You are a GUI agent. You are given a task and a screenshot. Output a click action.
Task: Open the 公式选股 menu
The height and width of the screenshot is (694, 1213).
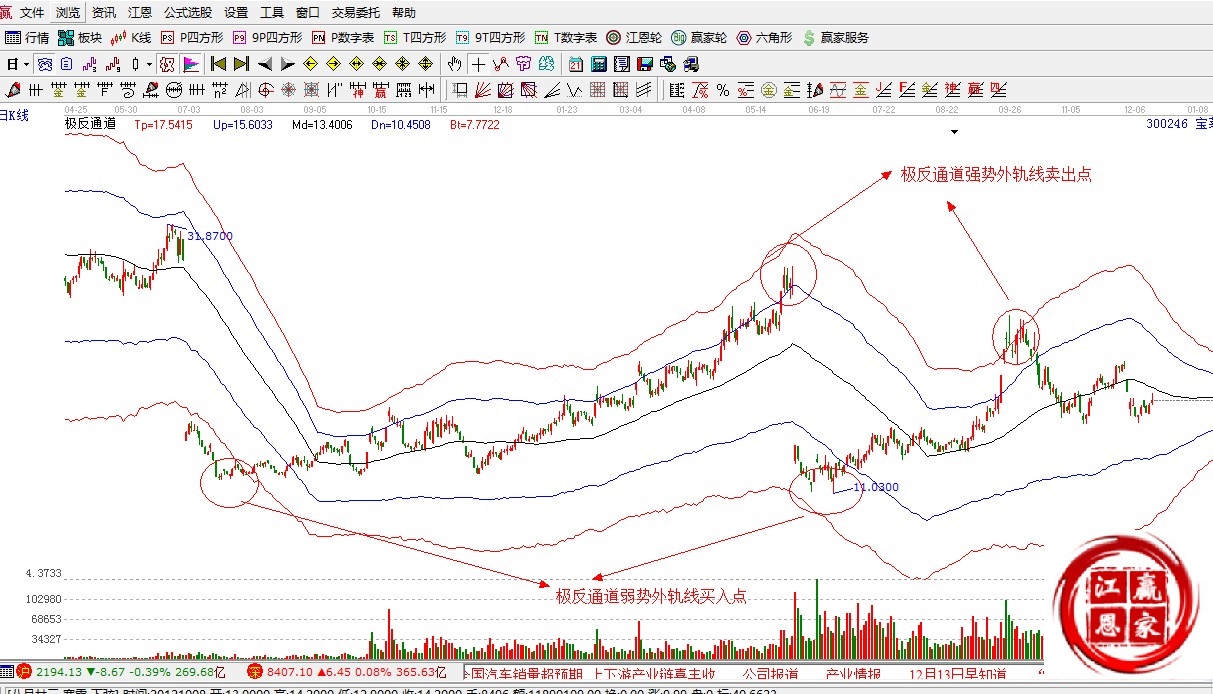click(187, 13)
